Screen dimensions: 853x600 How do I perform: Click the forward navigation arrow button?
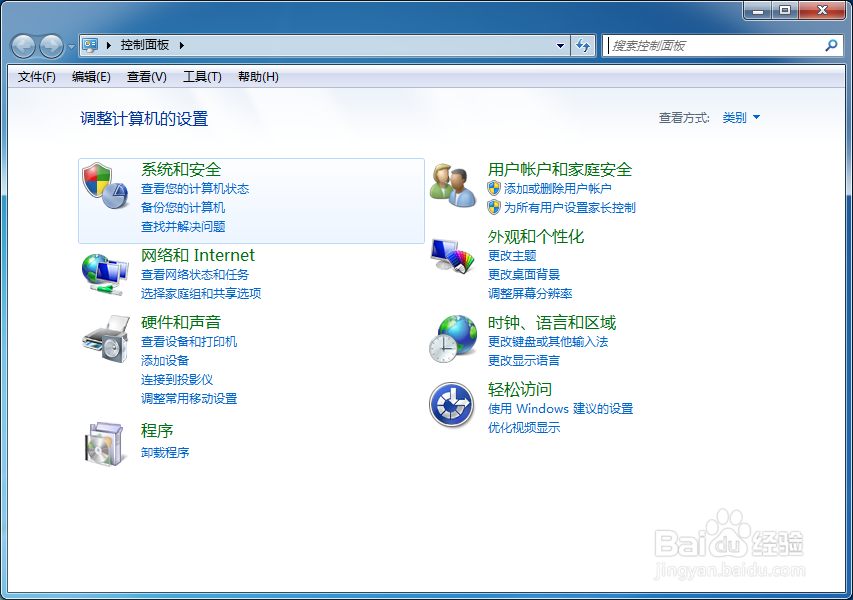coord(52,46)
